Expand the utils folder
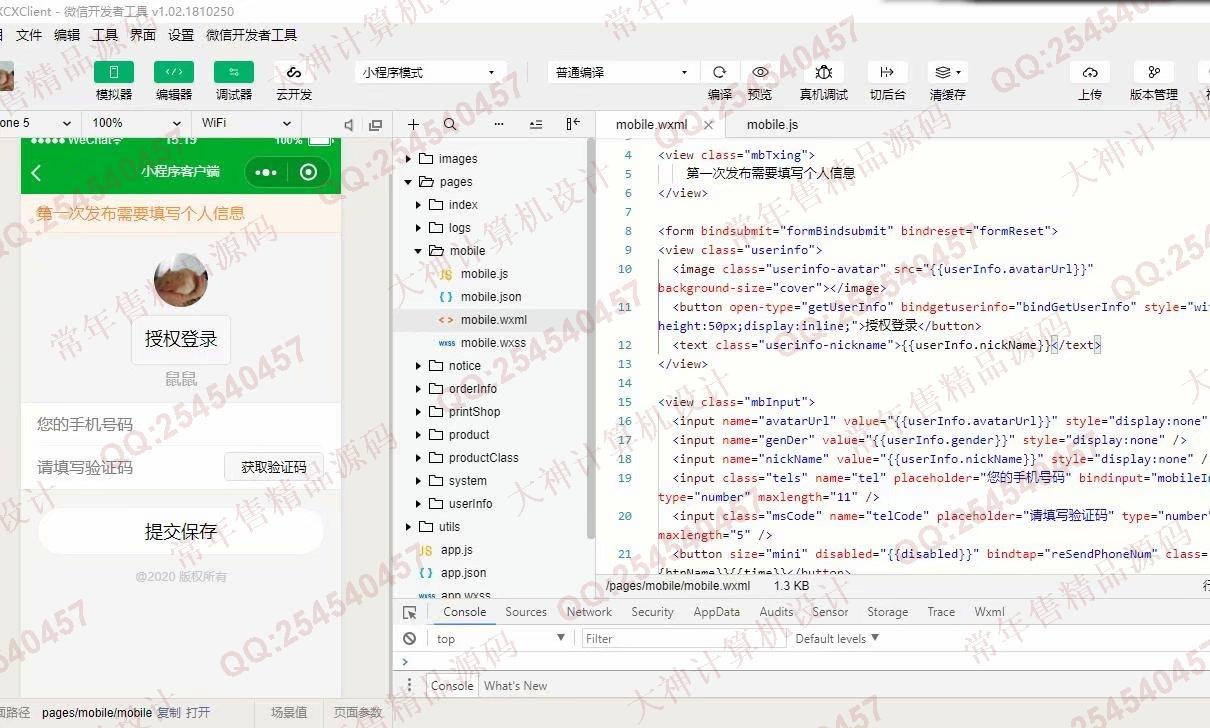 [409, 527]
